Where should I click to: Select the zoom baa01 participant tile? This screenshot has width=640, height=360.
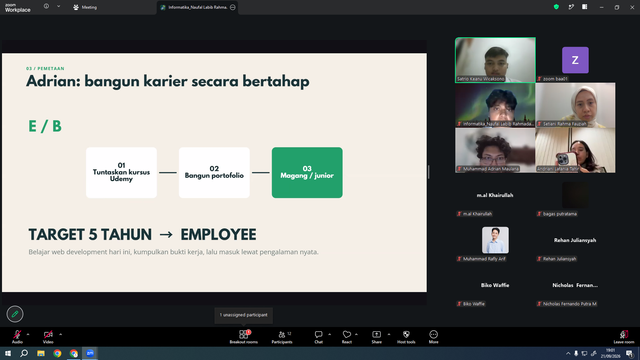pos(575,60)
